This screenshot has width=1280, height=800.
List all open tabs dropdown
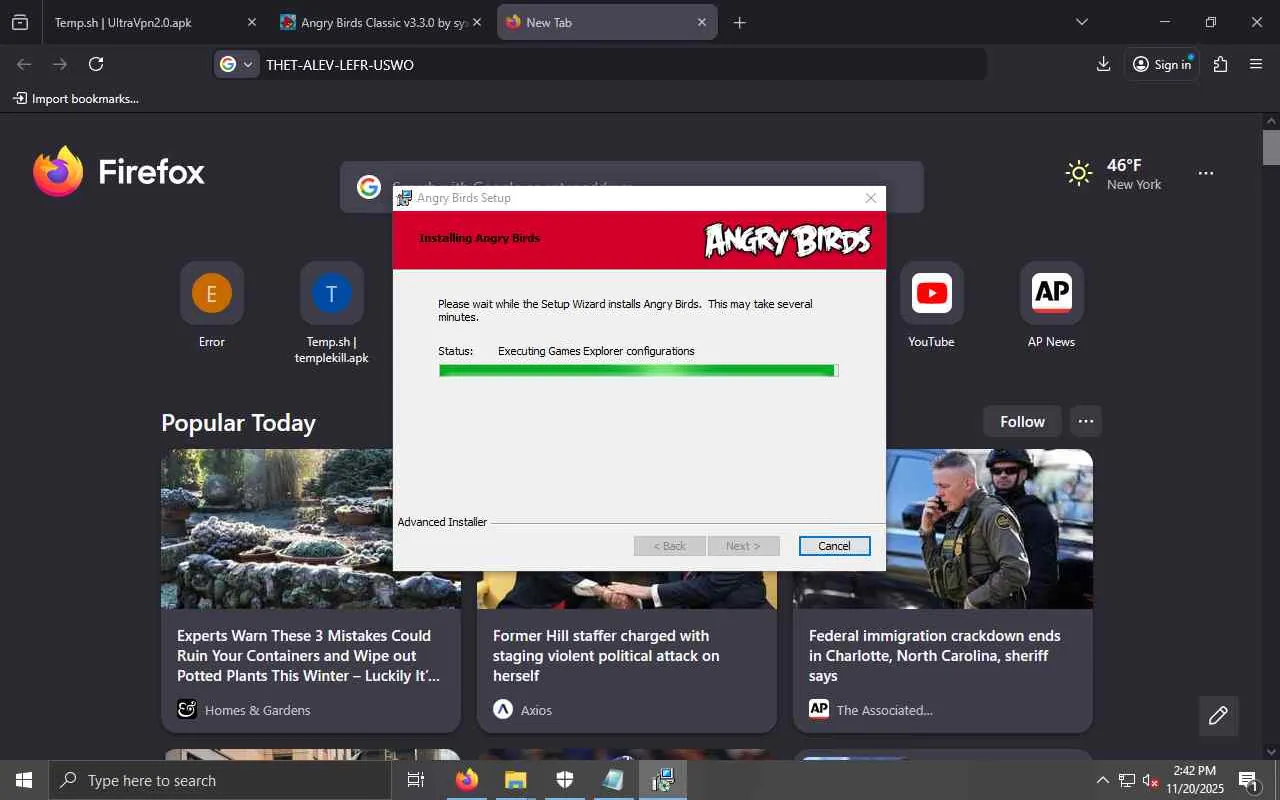pyautogui.click(x=1081, y=22)
